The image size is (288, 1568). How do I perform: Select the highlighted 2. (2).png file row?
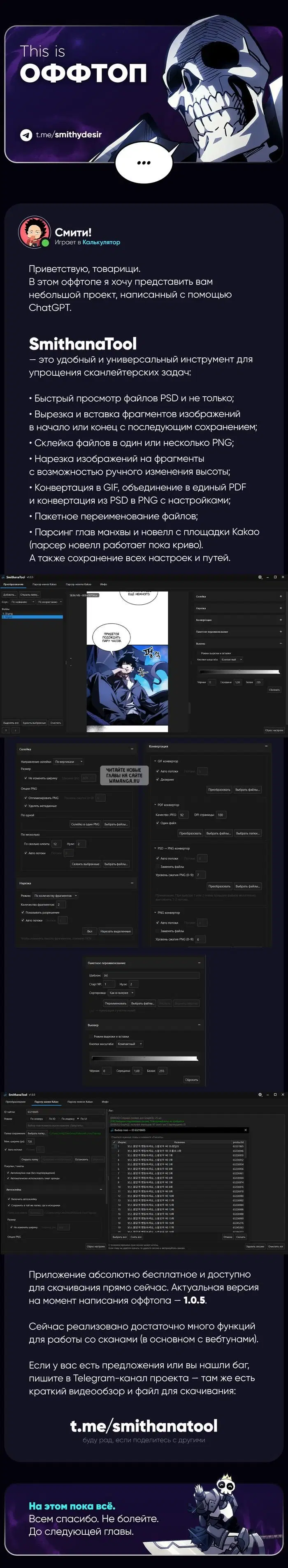[x=32, y=617]
